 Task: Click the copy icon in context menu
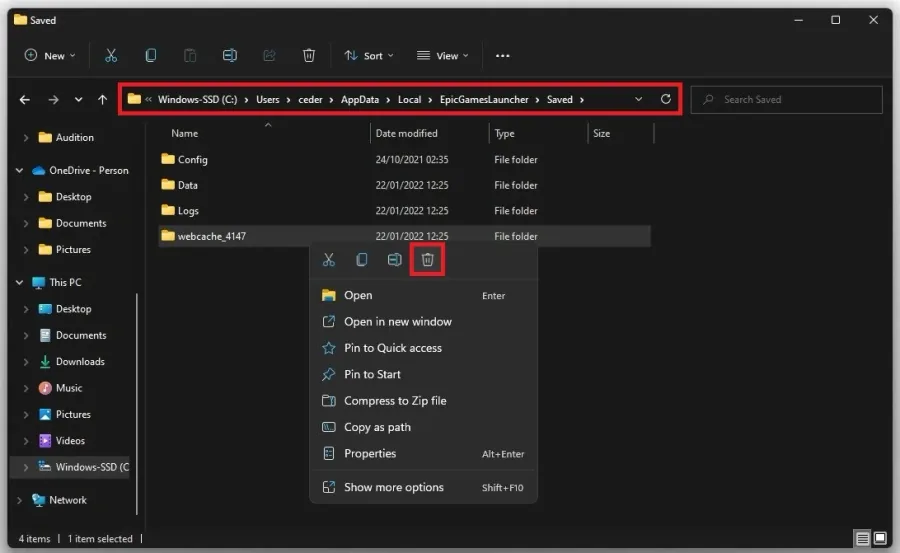362,260
